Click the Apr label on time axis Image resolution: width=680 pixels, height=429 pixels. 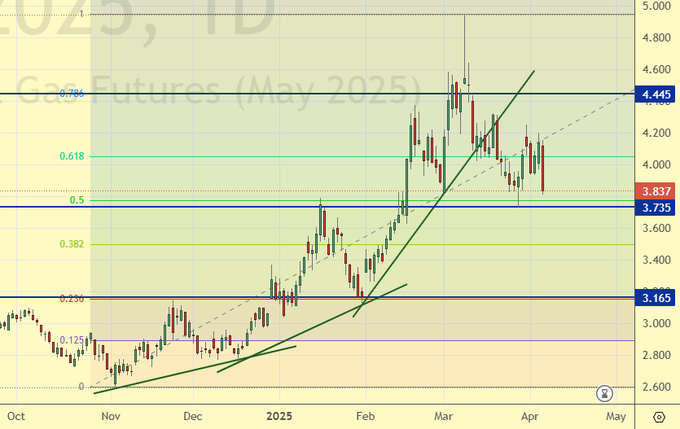pyautogui.click(x=529, y=415)
